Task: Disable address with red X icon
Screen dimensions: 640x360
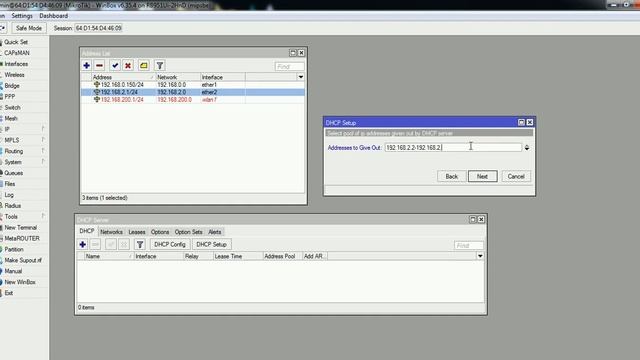Action: (x=128, y=65)
